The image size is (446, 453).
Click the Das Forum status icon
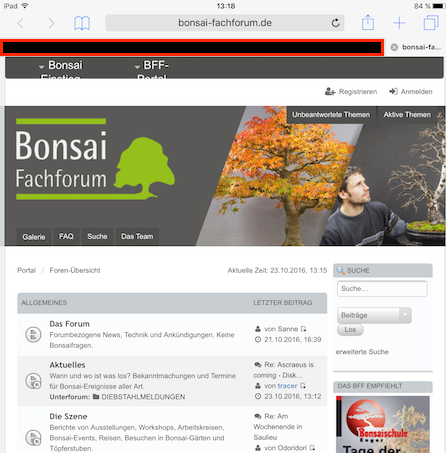pyautogui.click(x=33, y=334)
